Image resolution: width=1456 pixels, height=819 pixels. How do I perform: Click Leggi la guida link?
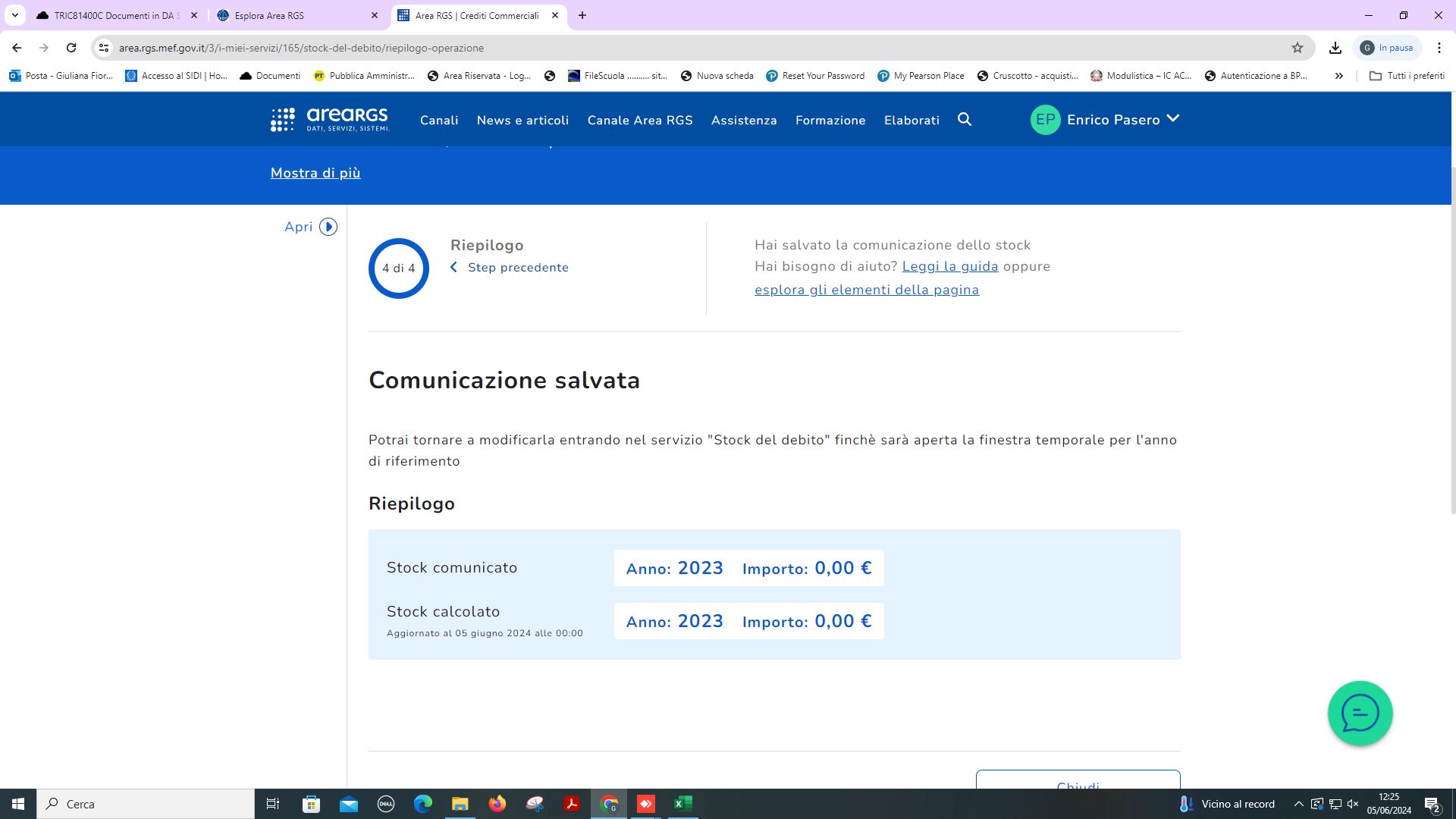949,266
